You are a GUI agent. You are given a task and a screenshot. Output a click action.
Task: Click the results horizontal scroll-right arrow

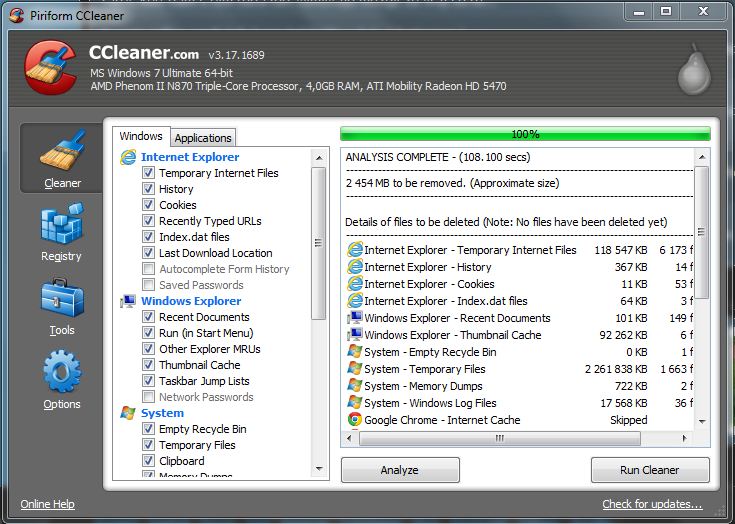tap(685, 439)
